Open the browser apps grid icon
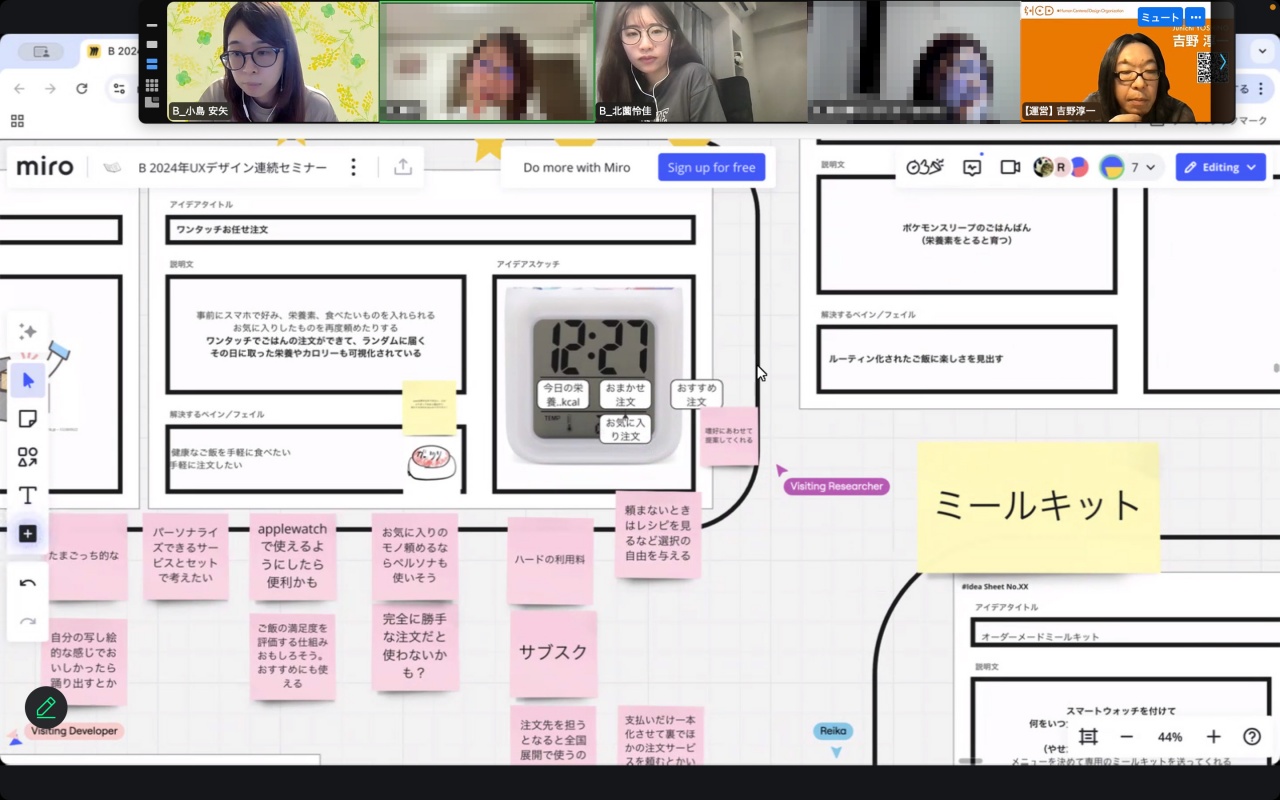The width and height of the screenshot is (1280, 800). (17, 121)
